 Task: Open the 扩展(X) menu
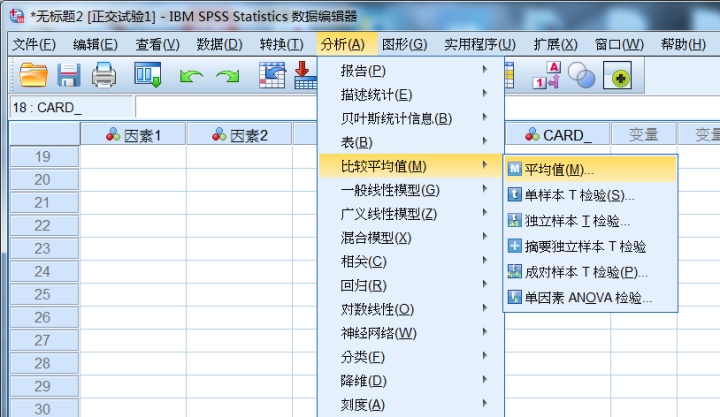tap(555, 45)
